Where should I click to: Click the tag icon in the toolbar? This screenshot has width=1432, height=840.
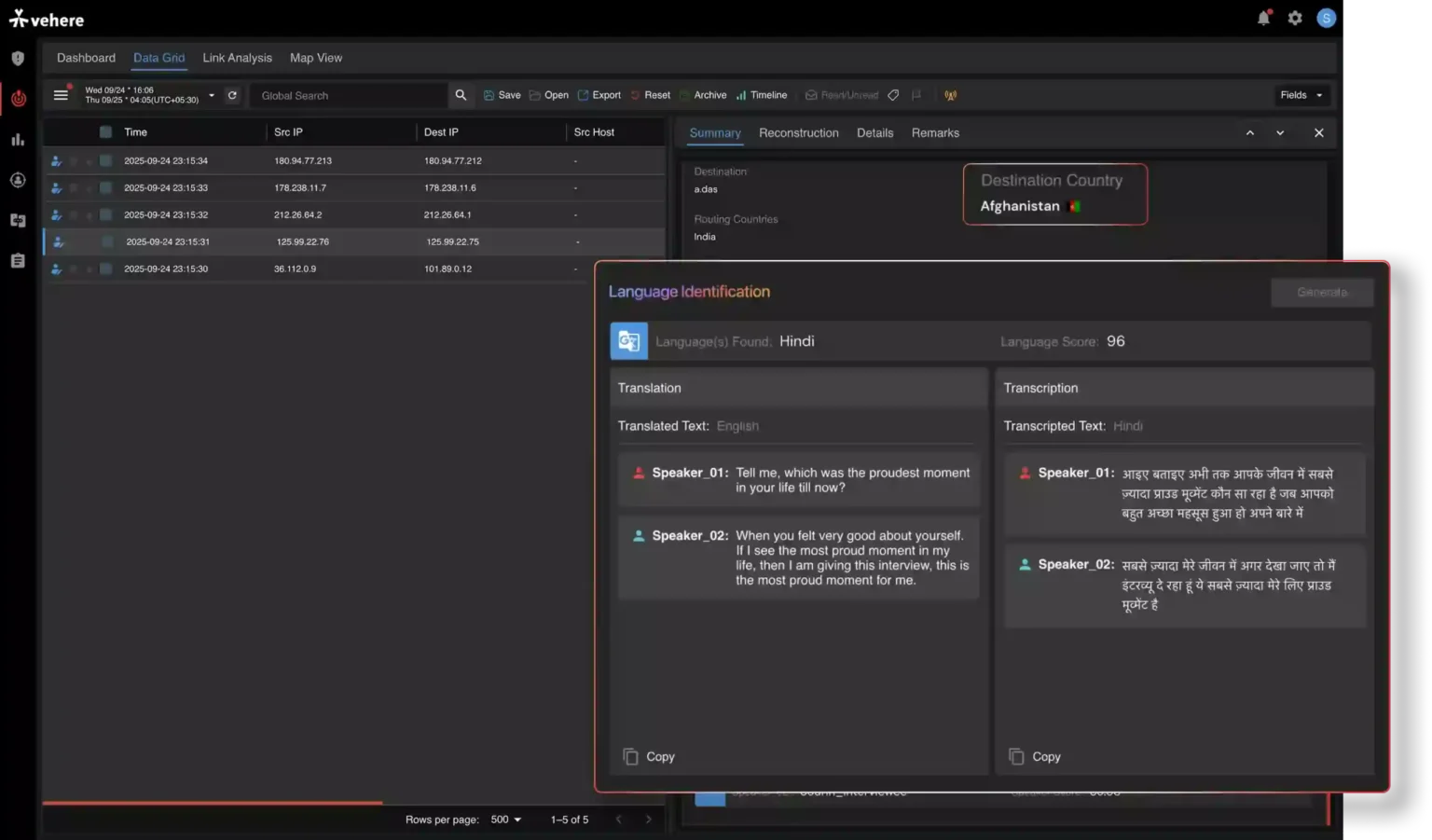[x=893, y=95]
